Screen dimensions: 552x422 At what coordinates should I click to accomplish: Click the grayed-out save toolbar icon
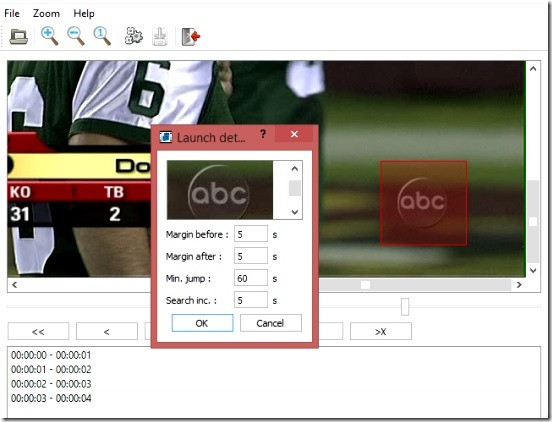click(x=160, y=36)
